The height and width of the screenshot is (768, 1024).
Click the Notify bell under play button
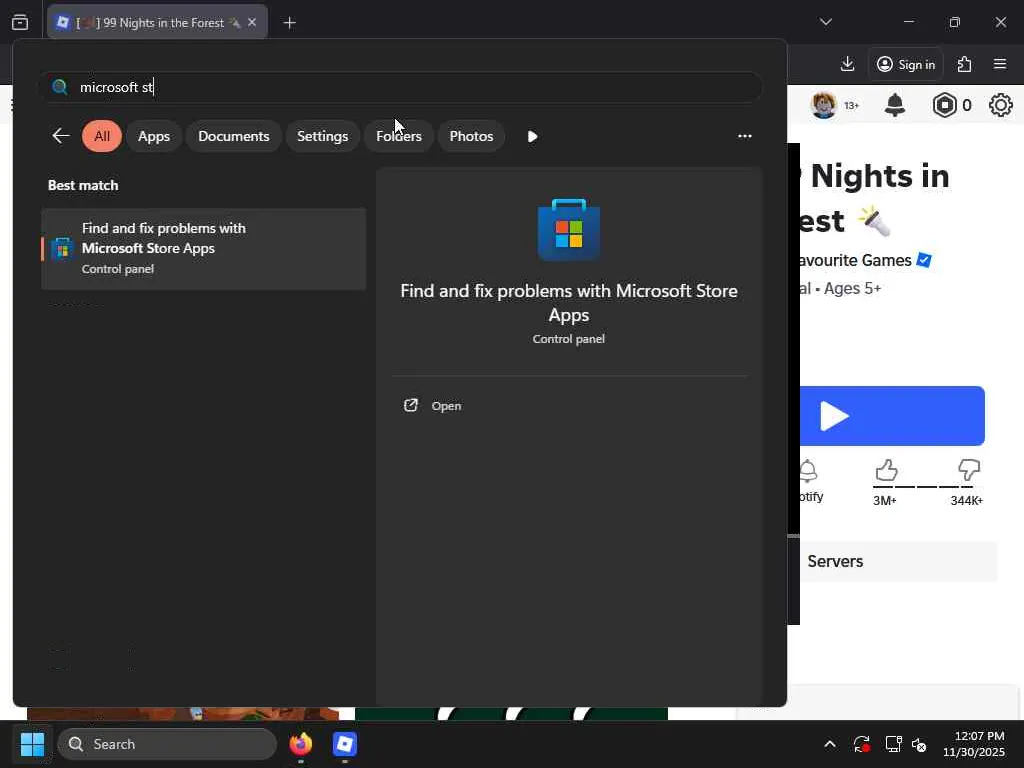808,471
